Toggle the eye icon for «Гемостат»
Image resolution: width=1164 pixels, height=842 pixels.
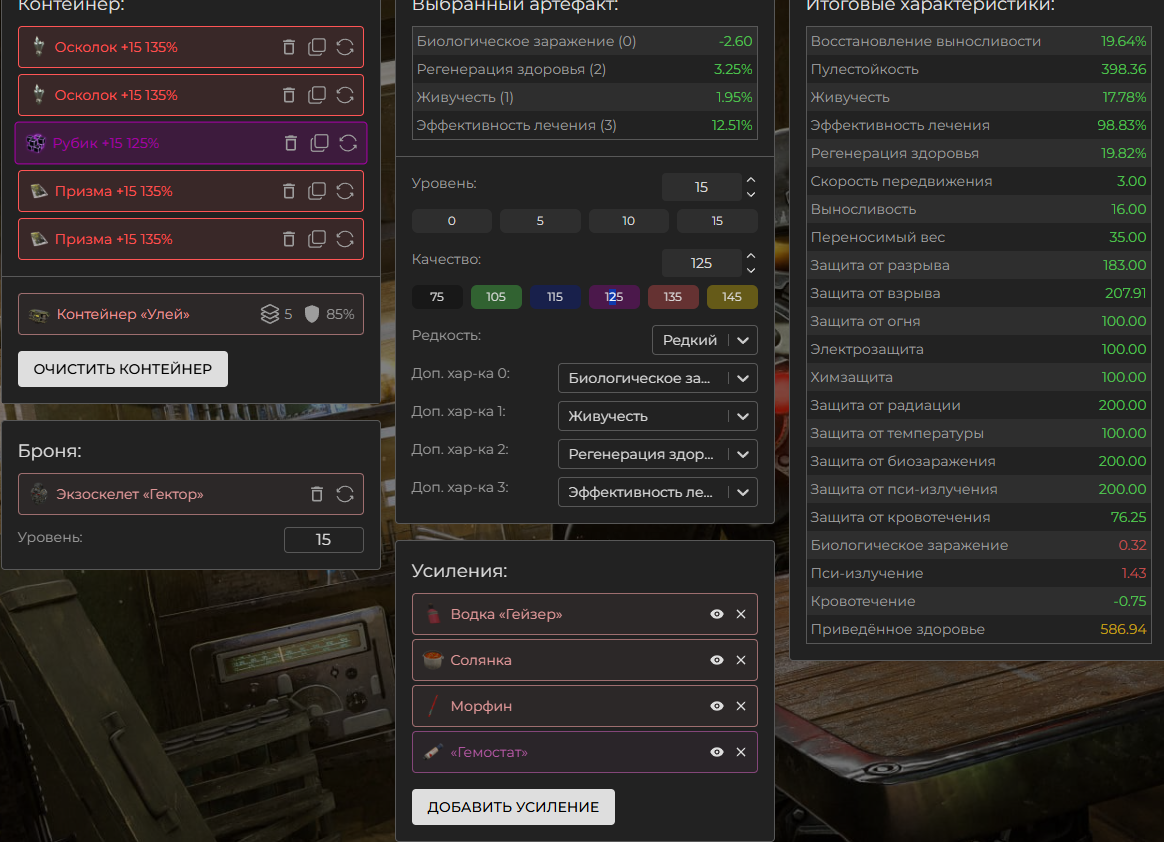click(x=717, y=752)
